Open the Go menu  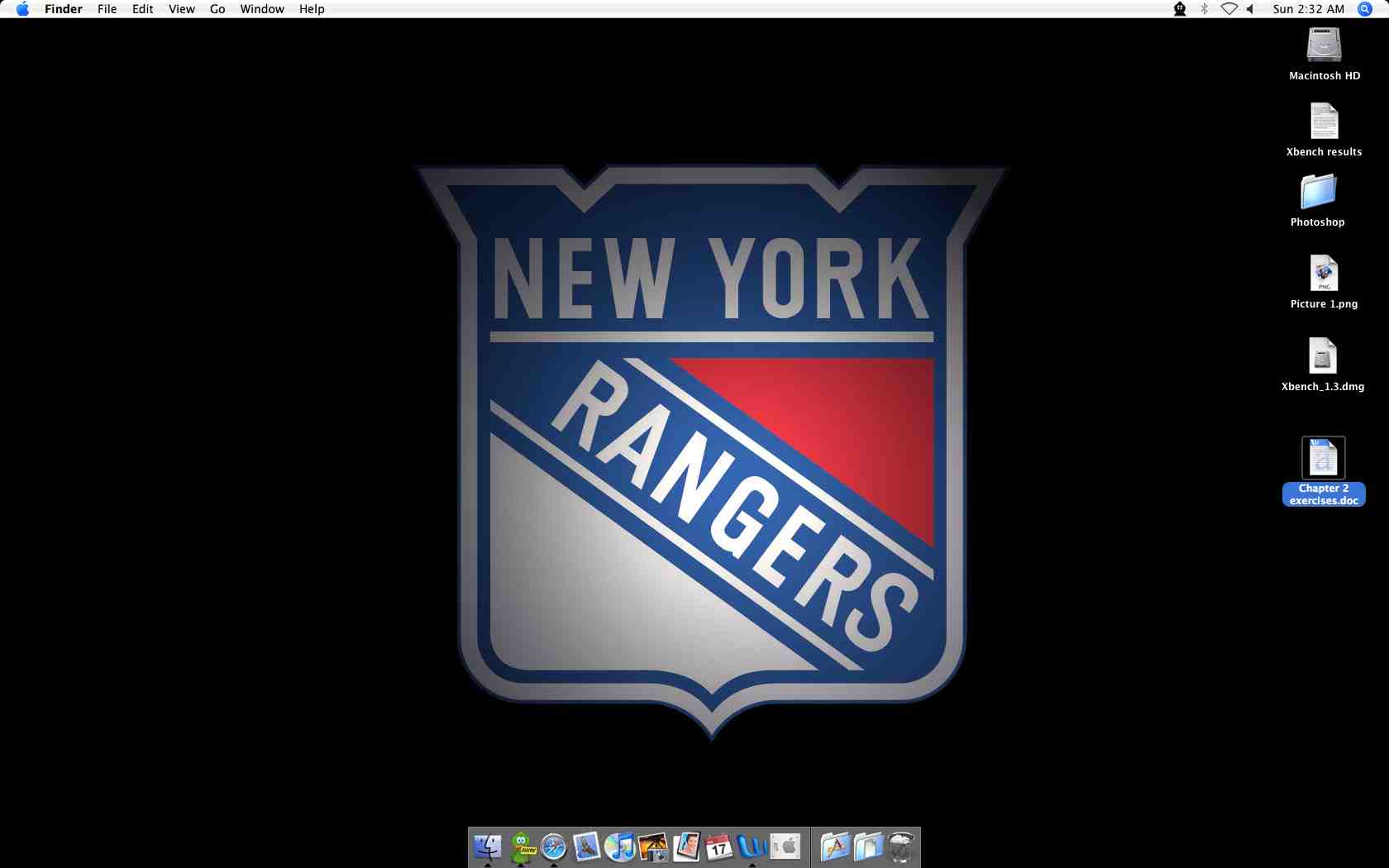pyautogui.click(x=217, y=9)
